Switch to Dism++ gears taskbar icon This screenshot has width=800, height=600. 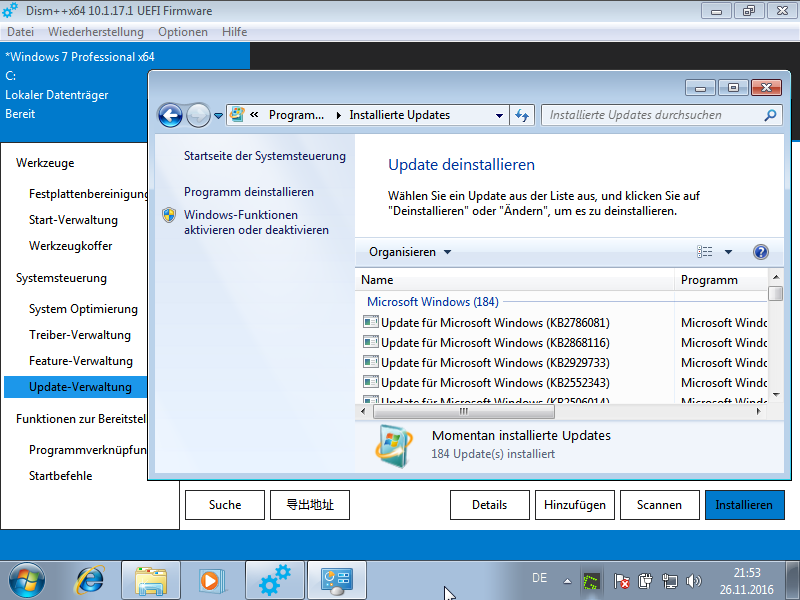pos(274,581)
